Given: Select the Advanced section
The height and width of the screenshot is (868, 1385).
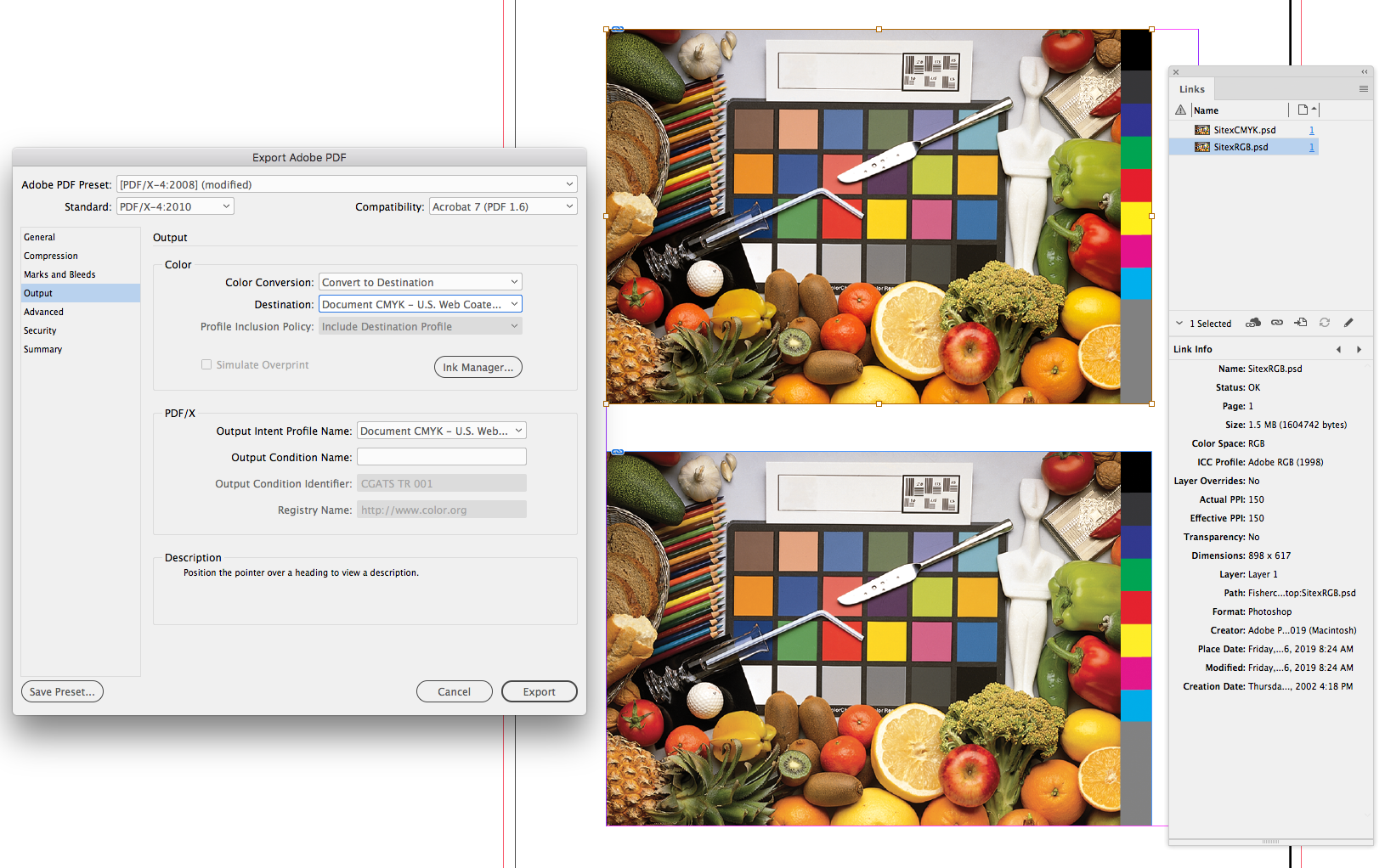Looking at the screenshot, I should click(x=81, y=312).
